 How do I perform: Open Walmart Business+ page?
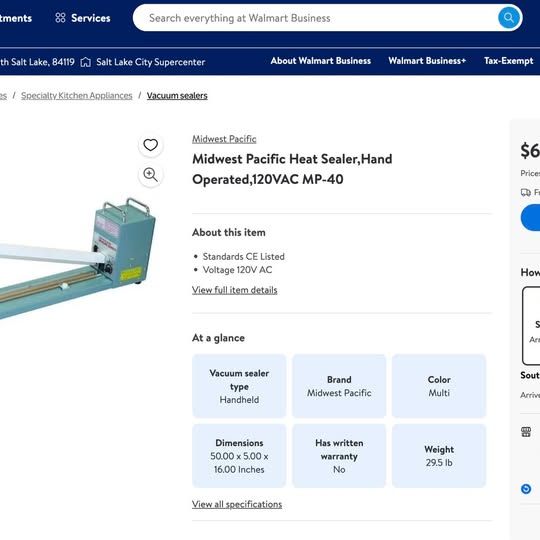(427, 61)
